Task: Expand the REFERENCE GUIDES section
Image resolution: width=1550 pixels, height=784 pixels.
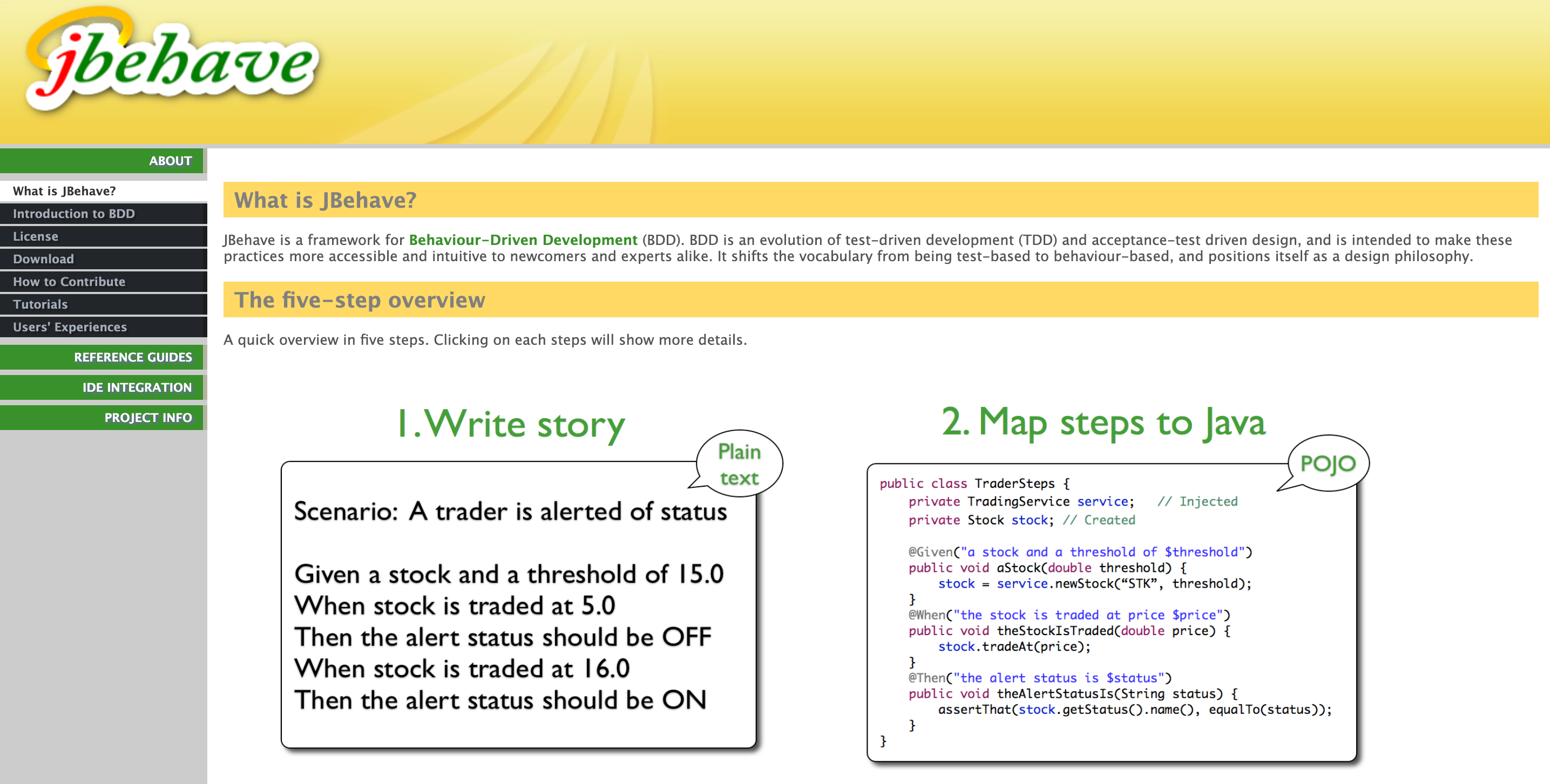Action: tap(132, 357)
